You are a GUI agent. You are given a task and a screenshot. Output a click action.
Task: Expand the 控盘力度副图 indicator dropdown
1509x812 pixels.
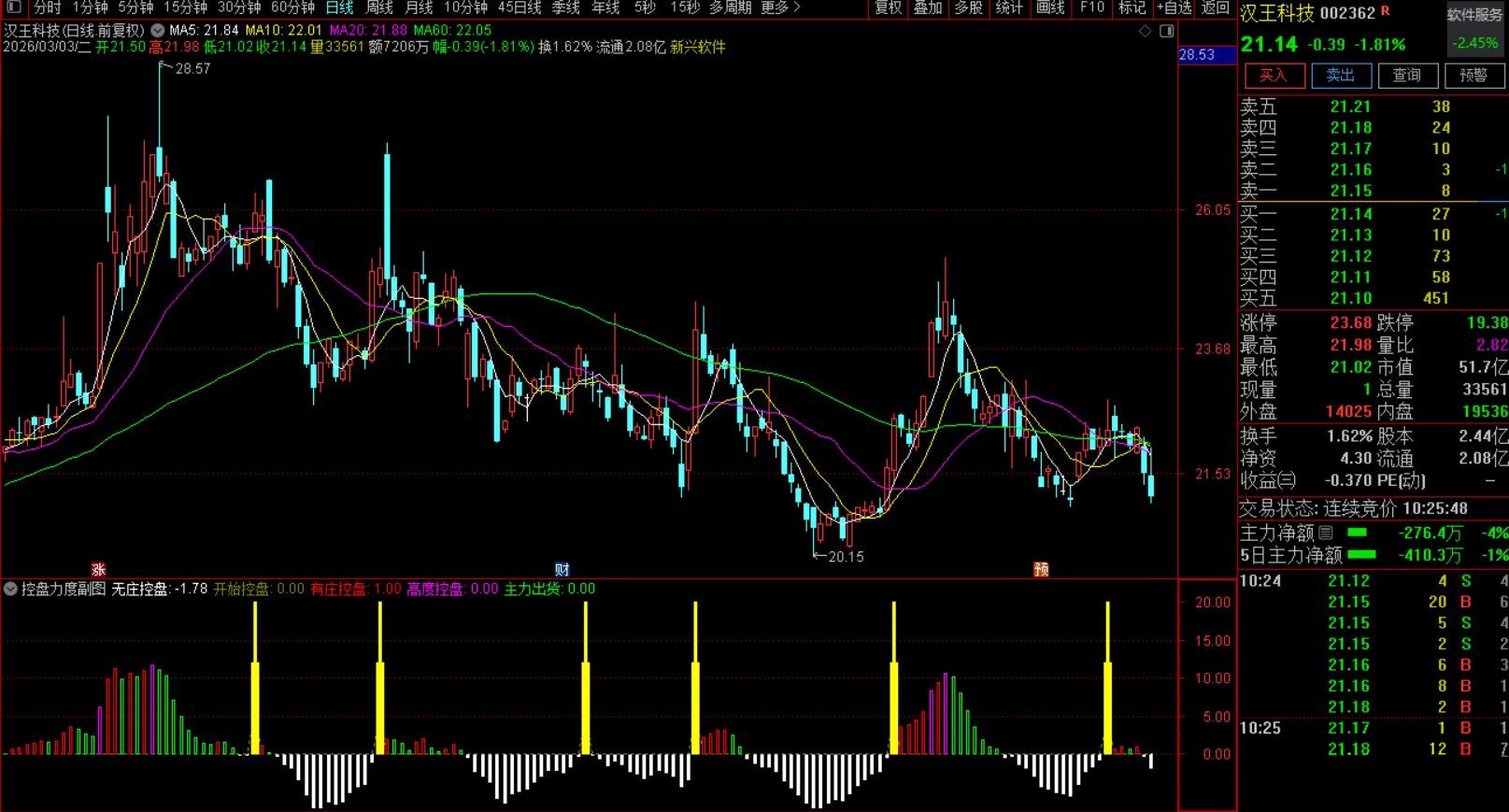click(10, 589)
